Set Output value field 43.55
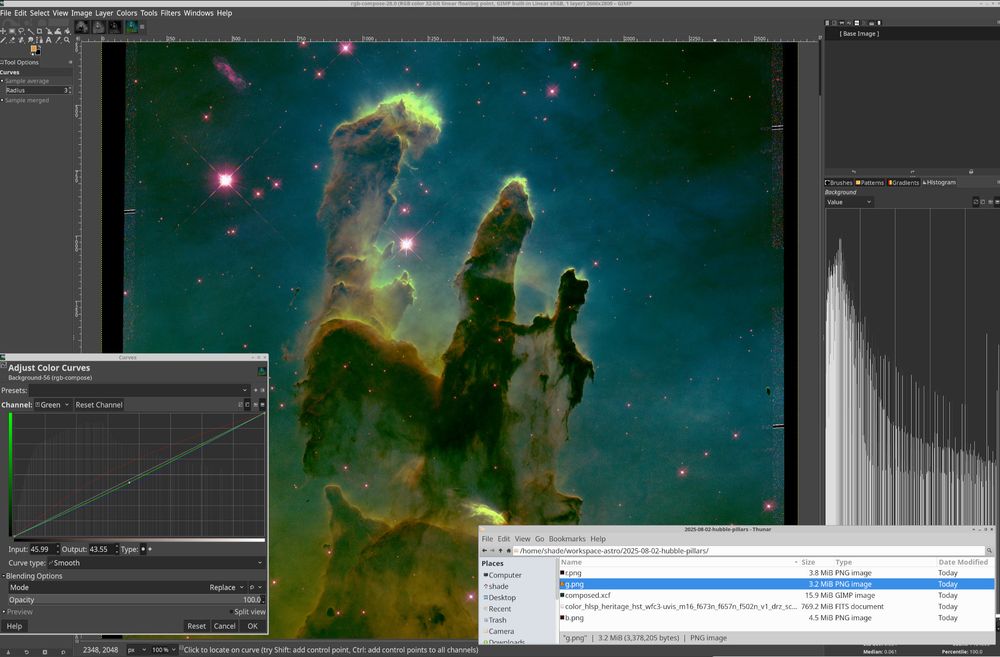 pos(103,549)
